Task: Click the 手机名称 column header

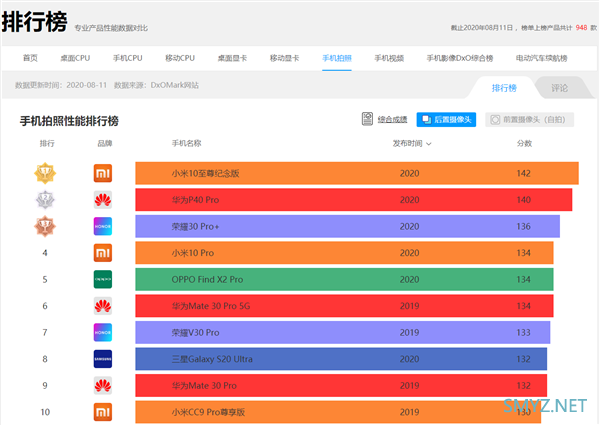Action: click(186, 143)
